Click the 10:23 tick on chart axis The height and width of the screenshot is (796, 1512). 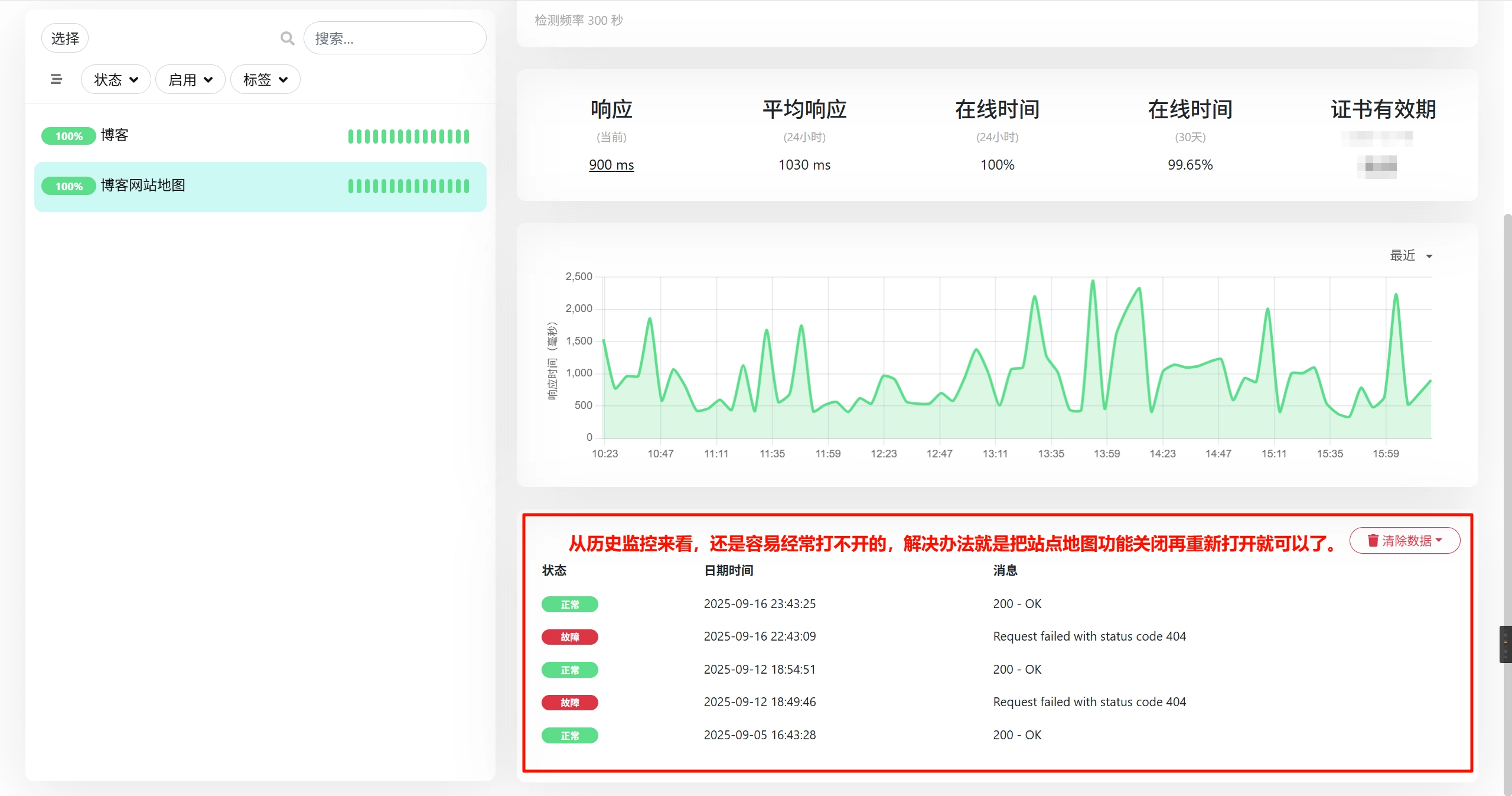pos(605,454)
